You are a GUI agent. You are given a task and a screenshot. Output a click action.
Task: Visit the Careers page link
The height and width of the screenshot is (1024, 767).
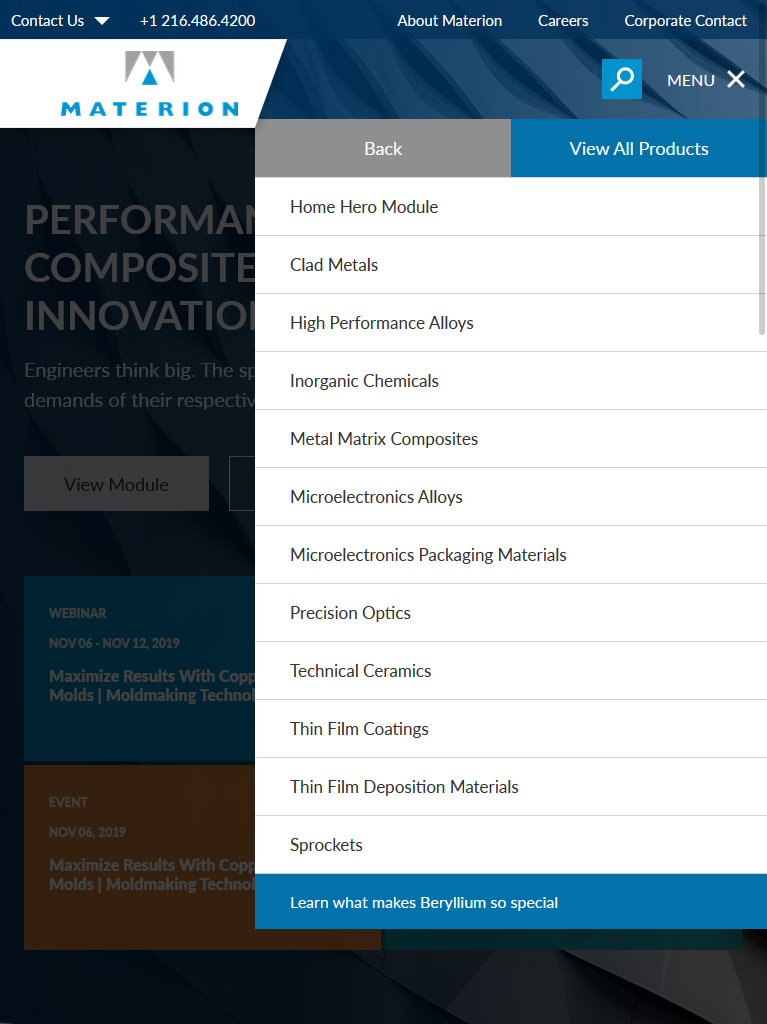point(563,21)
